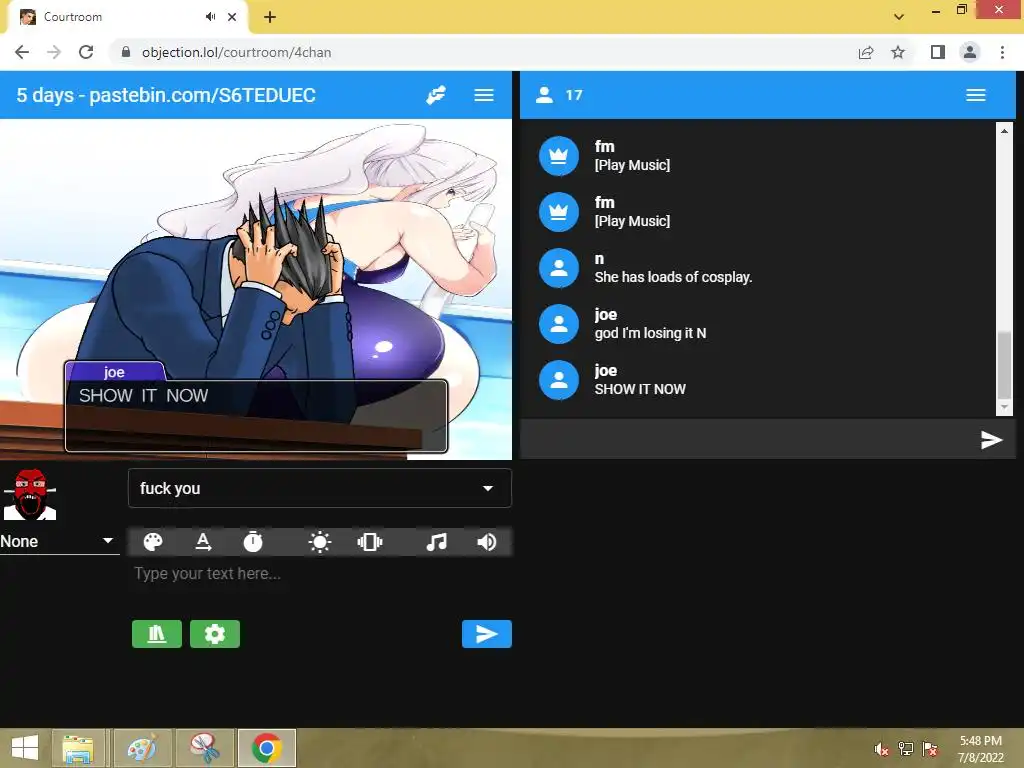Click the chat scrollbar up arrow
The height and width of the screenshot is (768, 1024).
[1004, 131]
